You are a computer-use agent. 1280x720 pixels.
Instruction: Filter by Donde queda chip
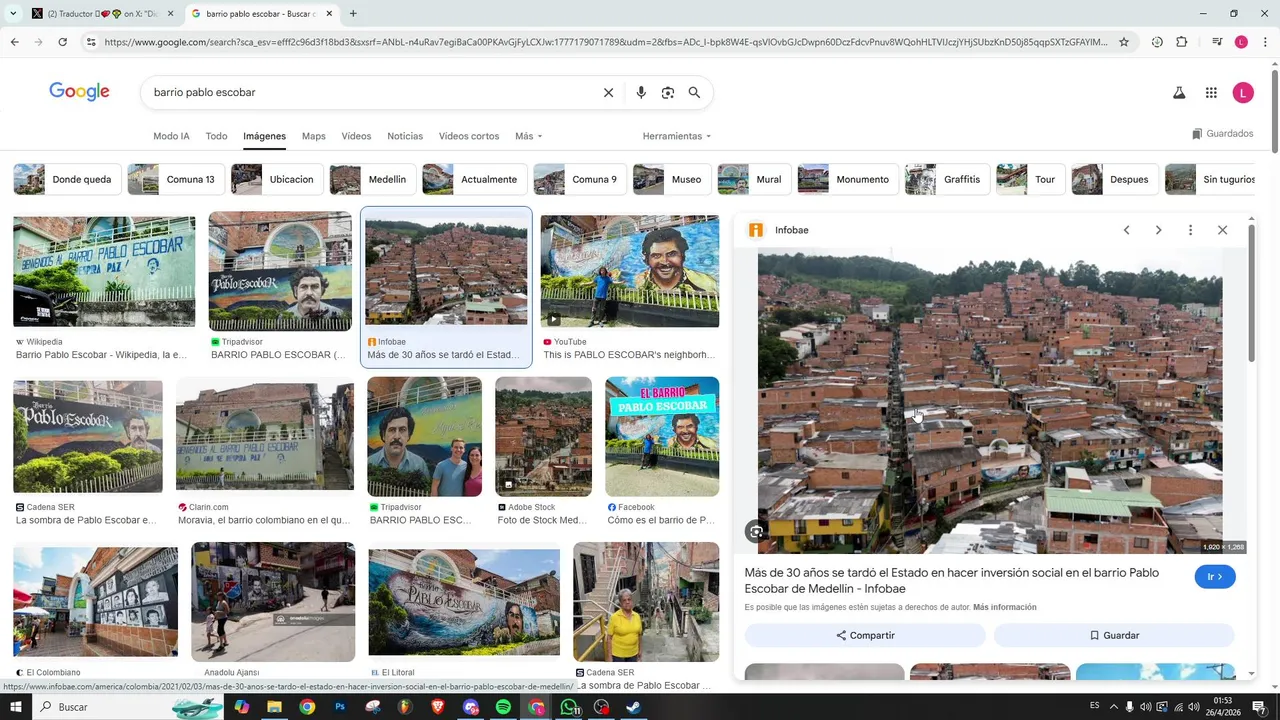point(67,179)
